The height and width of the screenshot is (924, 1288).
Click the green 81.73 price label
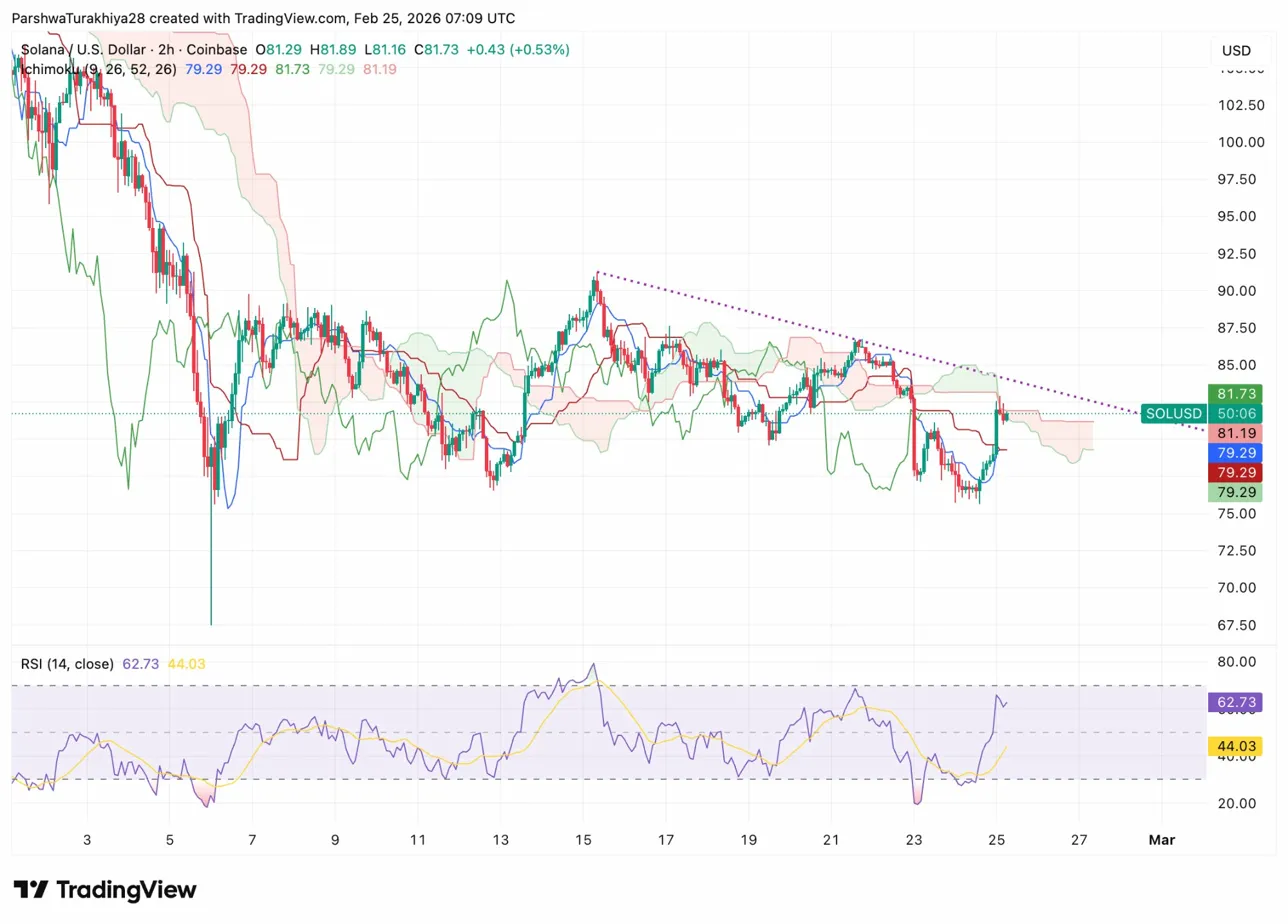pos(1236,394)
